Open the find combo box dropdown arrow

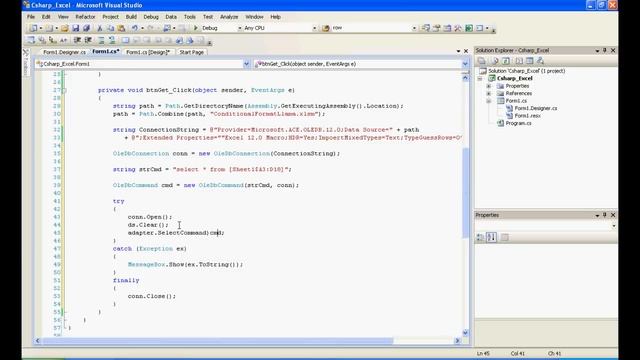click(x=414, y=28)
